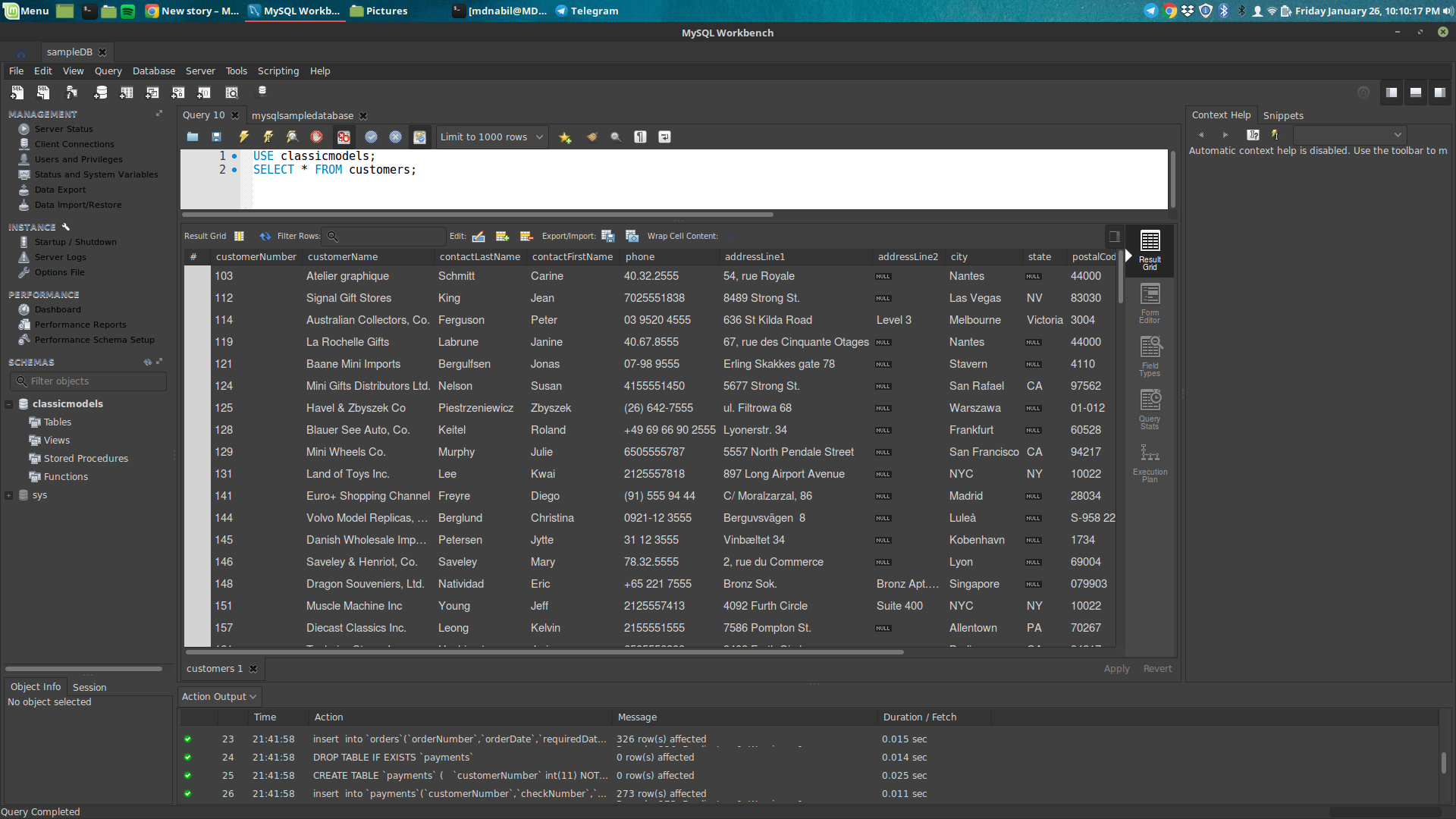Image resolution: width=1456 pixels, height=819 pixels.
Task: Open Server Status
Action: tap(64, 129)
